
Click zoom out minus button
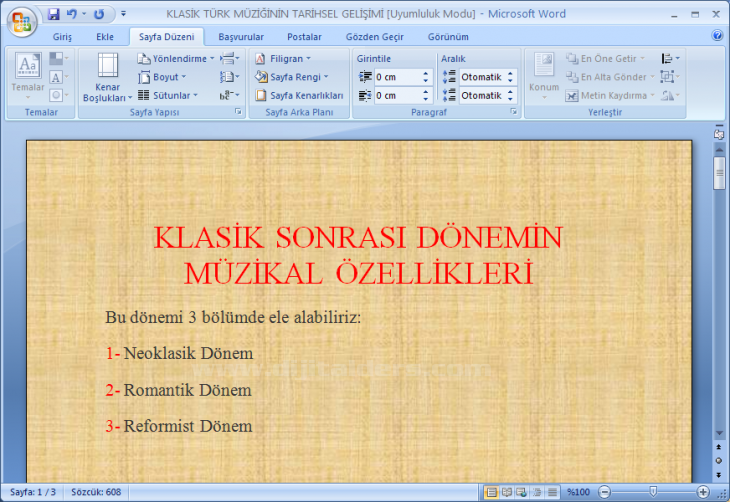click(604, 492)
